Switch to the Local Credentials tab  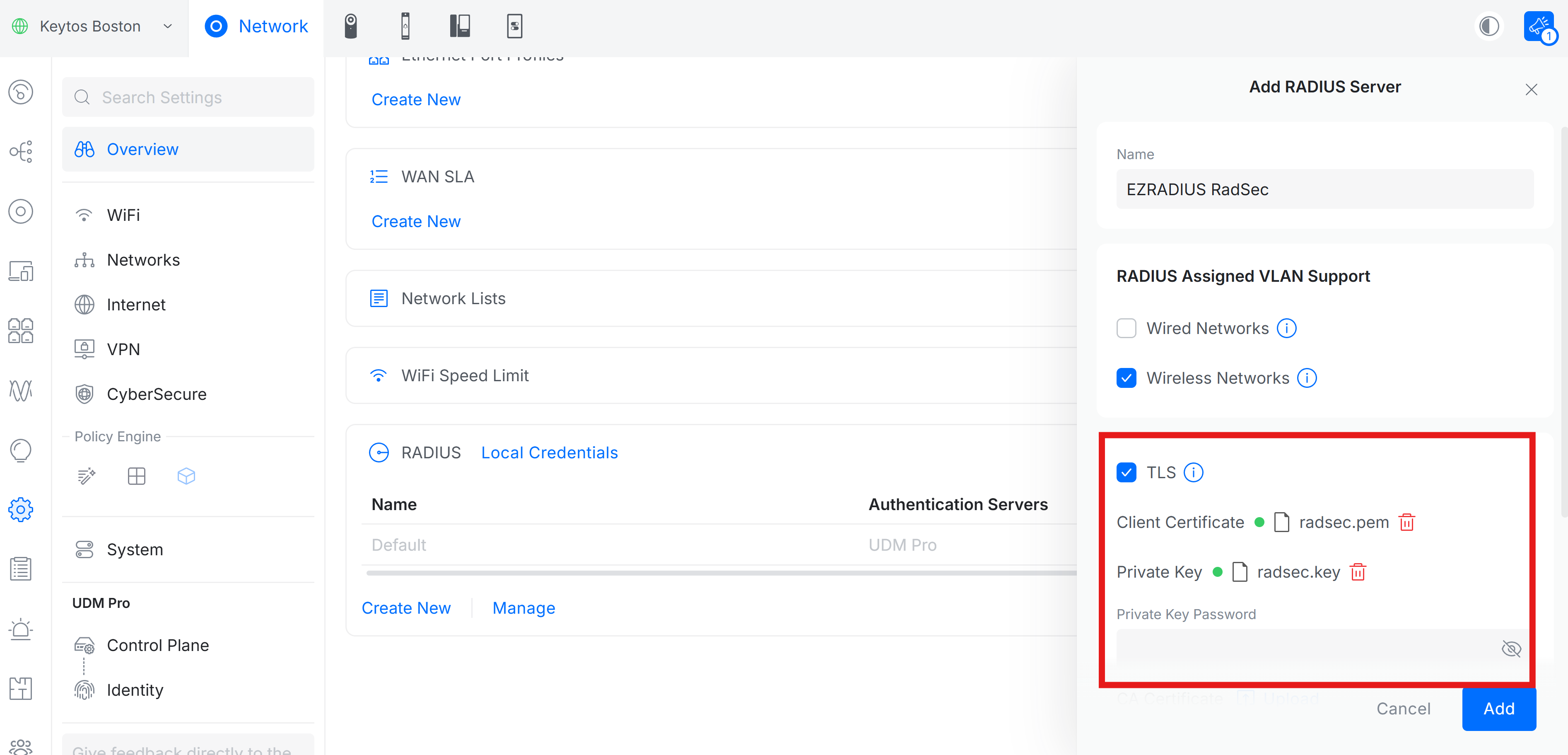(x=549, y=453)
